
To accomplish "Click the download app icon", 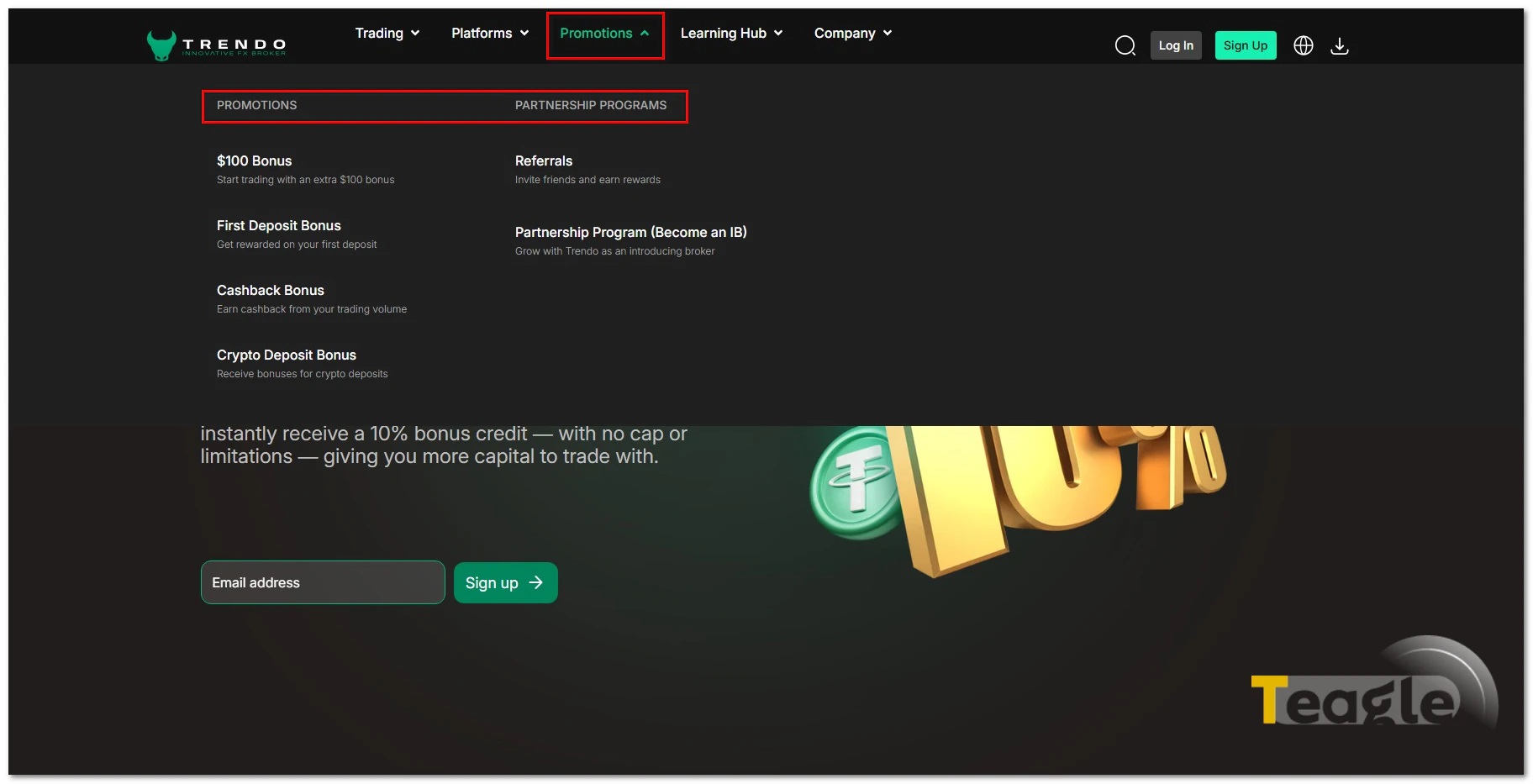I will click(x=1340, y=45).
